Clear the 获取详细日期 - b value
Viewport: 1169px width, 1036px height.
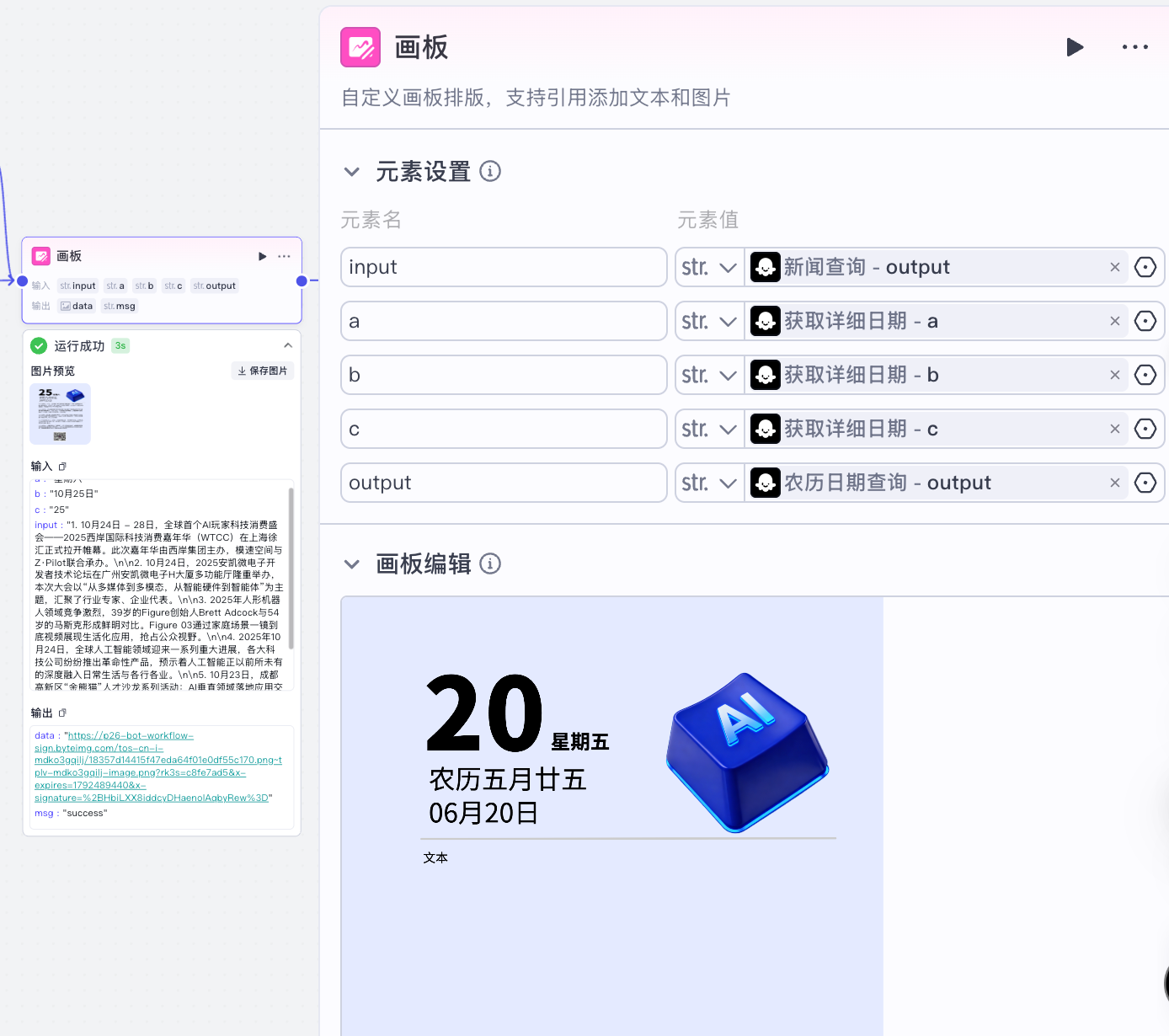(1114, 375)
